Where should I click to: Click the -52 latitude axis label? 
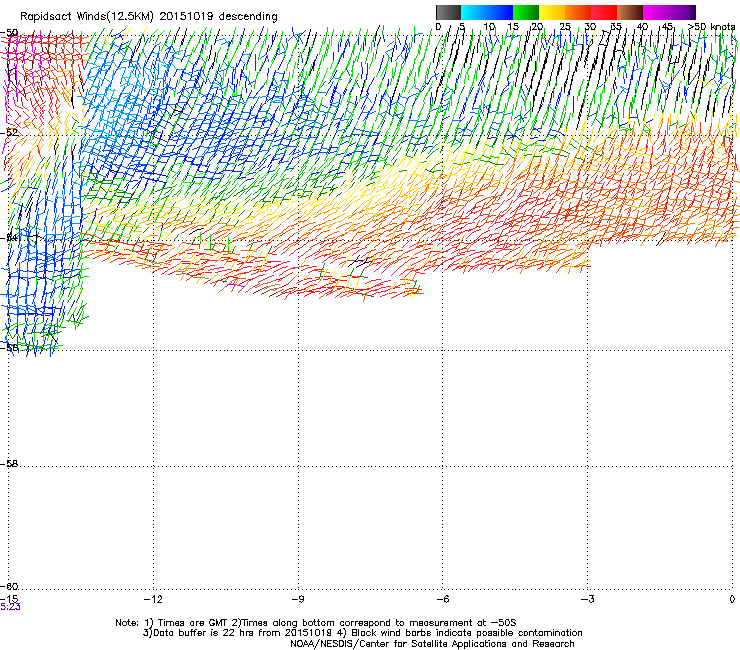point(9,132)
